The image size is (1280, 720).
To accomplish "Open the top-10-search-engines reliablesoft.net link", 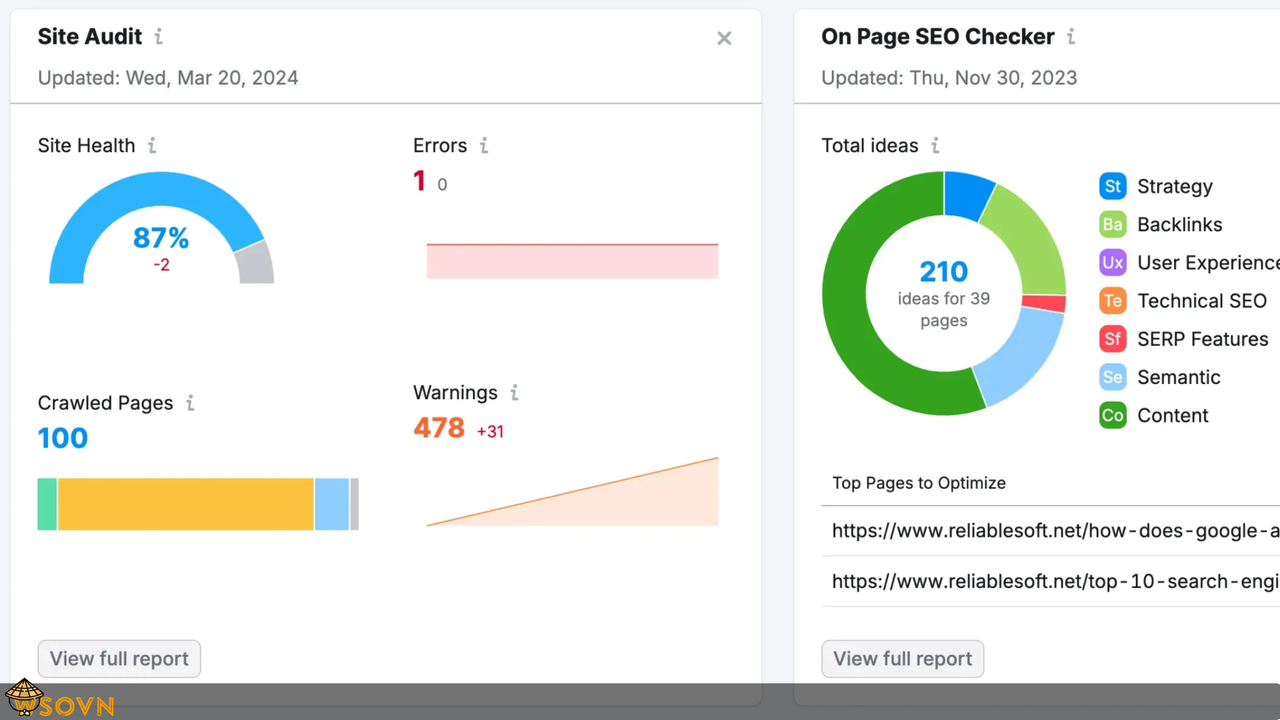I will coord(1056,581).
